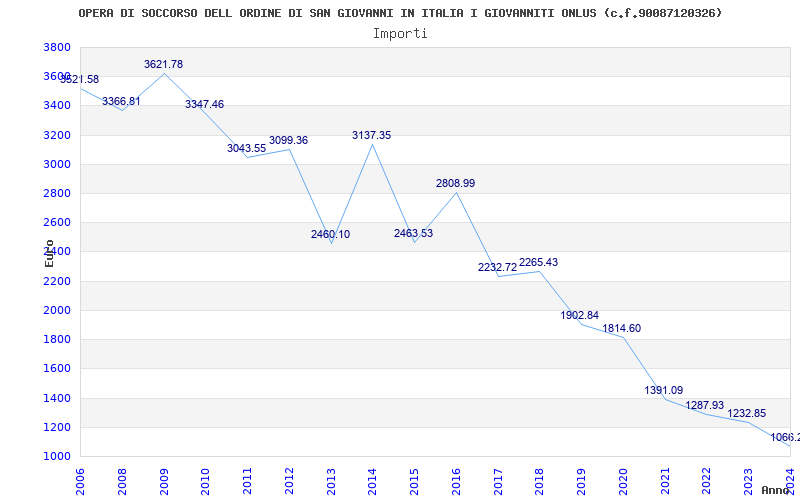
Task: Click the data label 1287.93
Action: 705,405
